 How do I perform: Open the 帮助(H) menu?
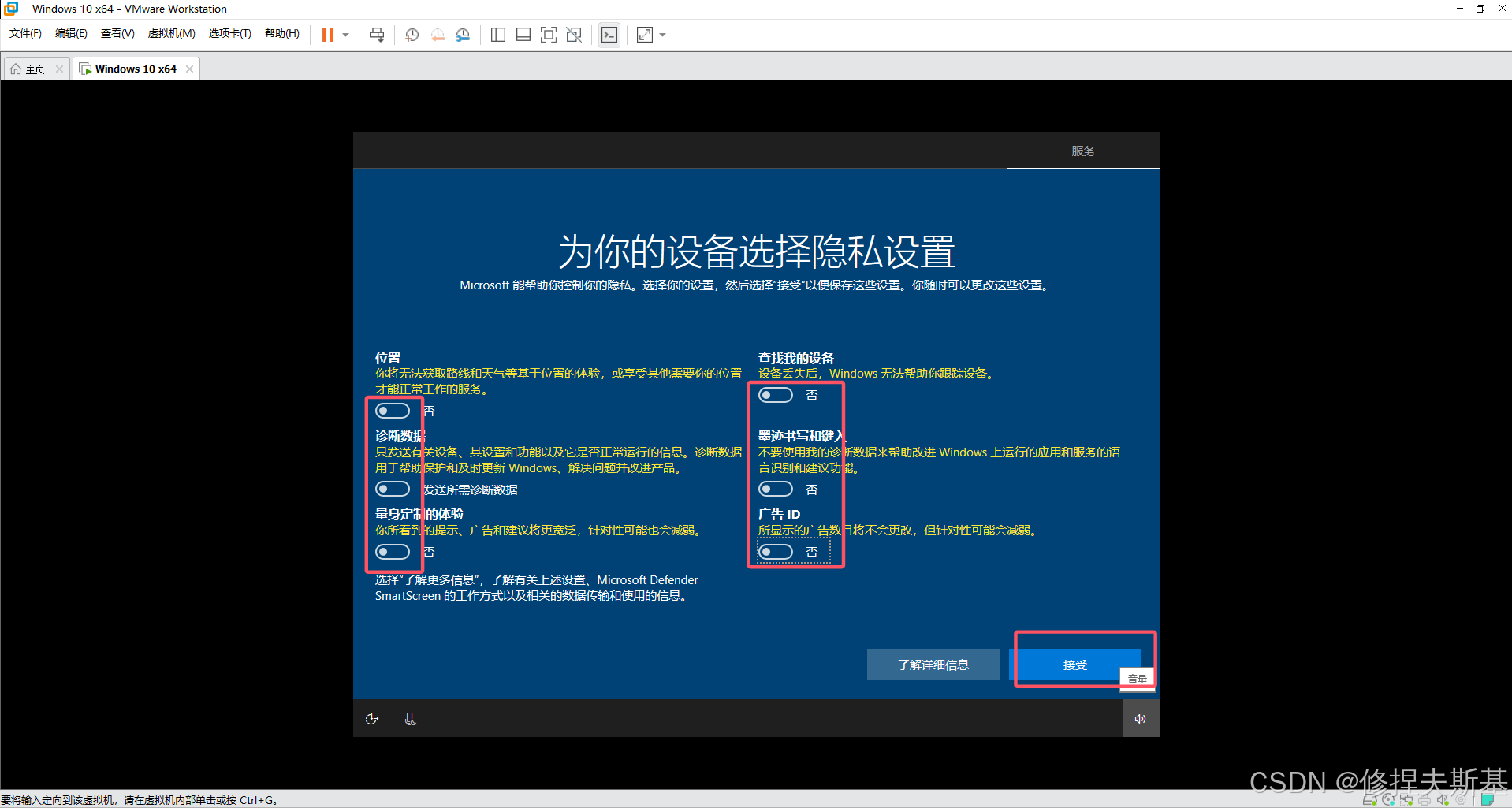click(x=282, y=33)
